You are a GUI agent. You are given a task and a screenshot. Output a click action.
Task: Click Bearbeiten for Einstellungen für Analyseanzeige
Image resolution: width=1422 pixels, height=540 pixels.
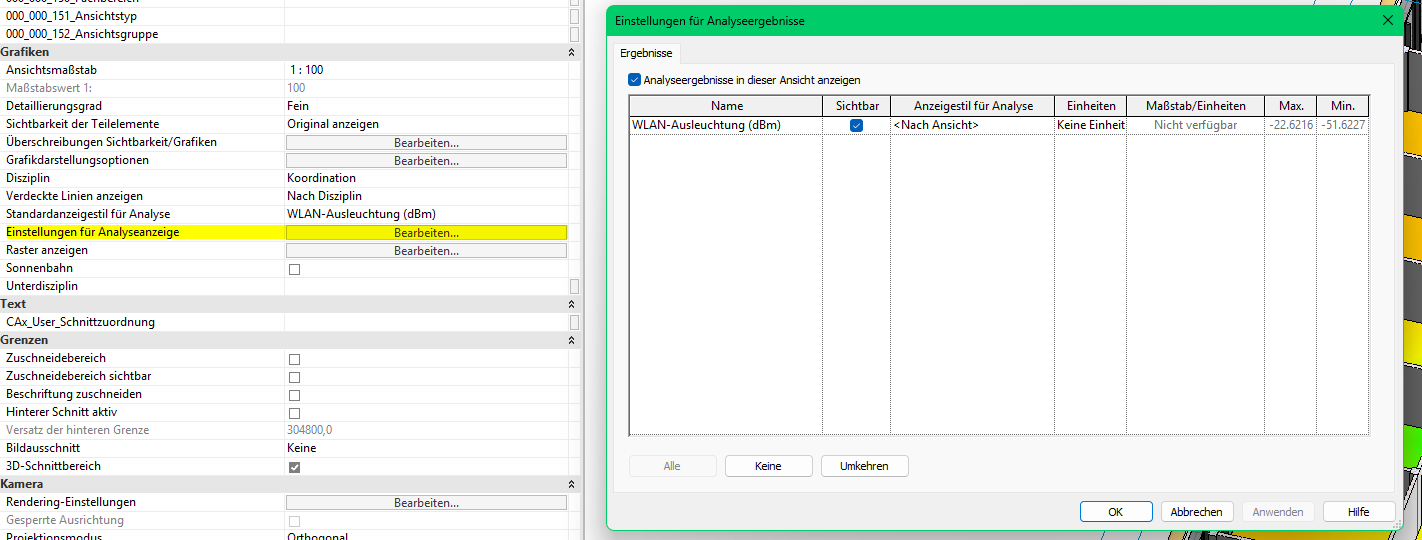click(426, 233)
